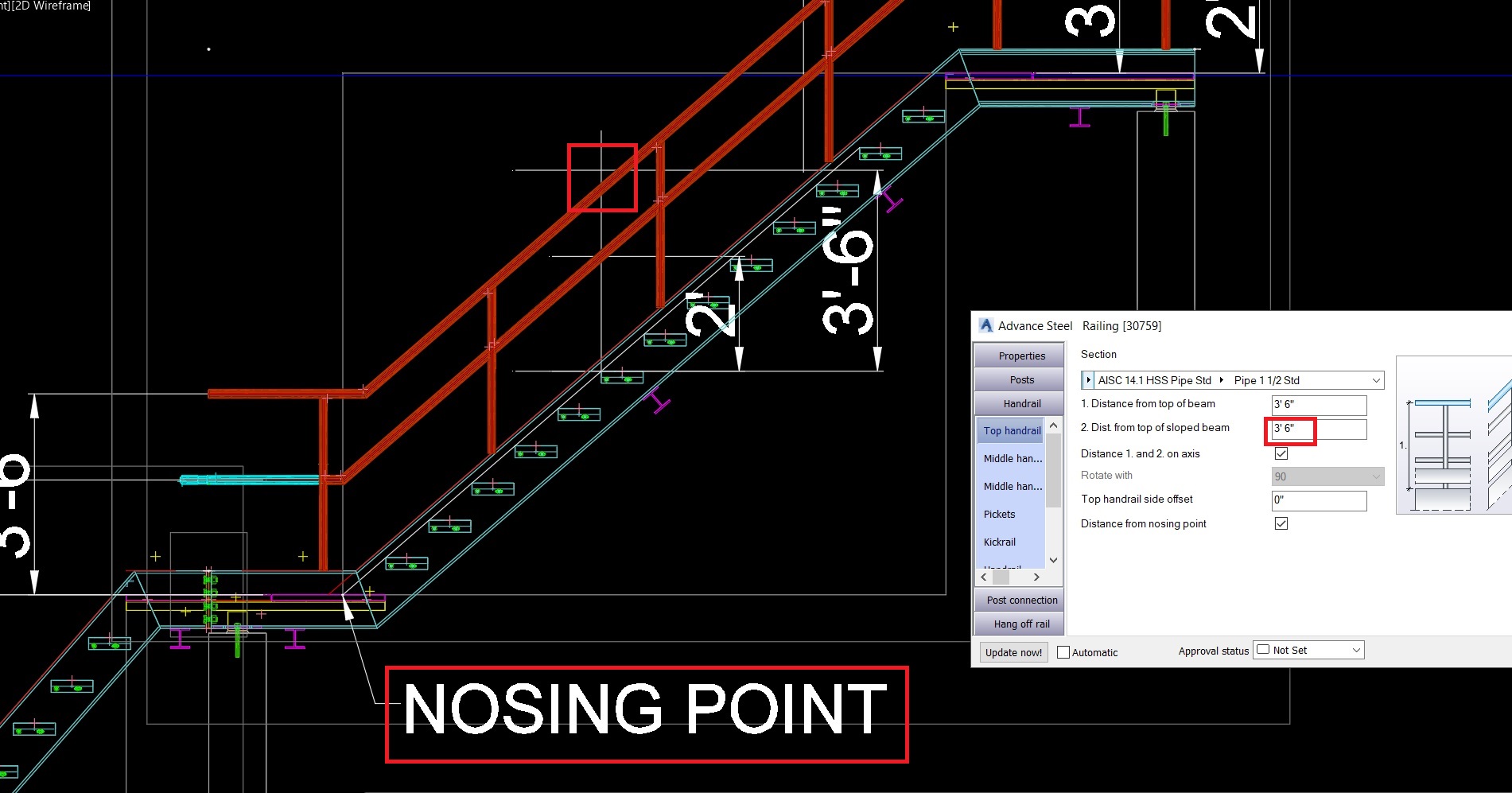This screenshot has width=1512, height=793.
Task: Click the "Approval status" label
Action: [x=1214, y=651]
